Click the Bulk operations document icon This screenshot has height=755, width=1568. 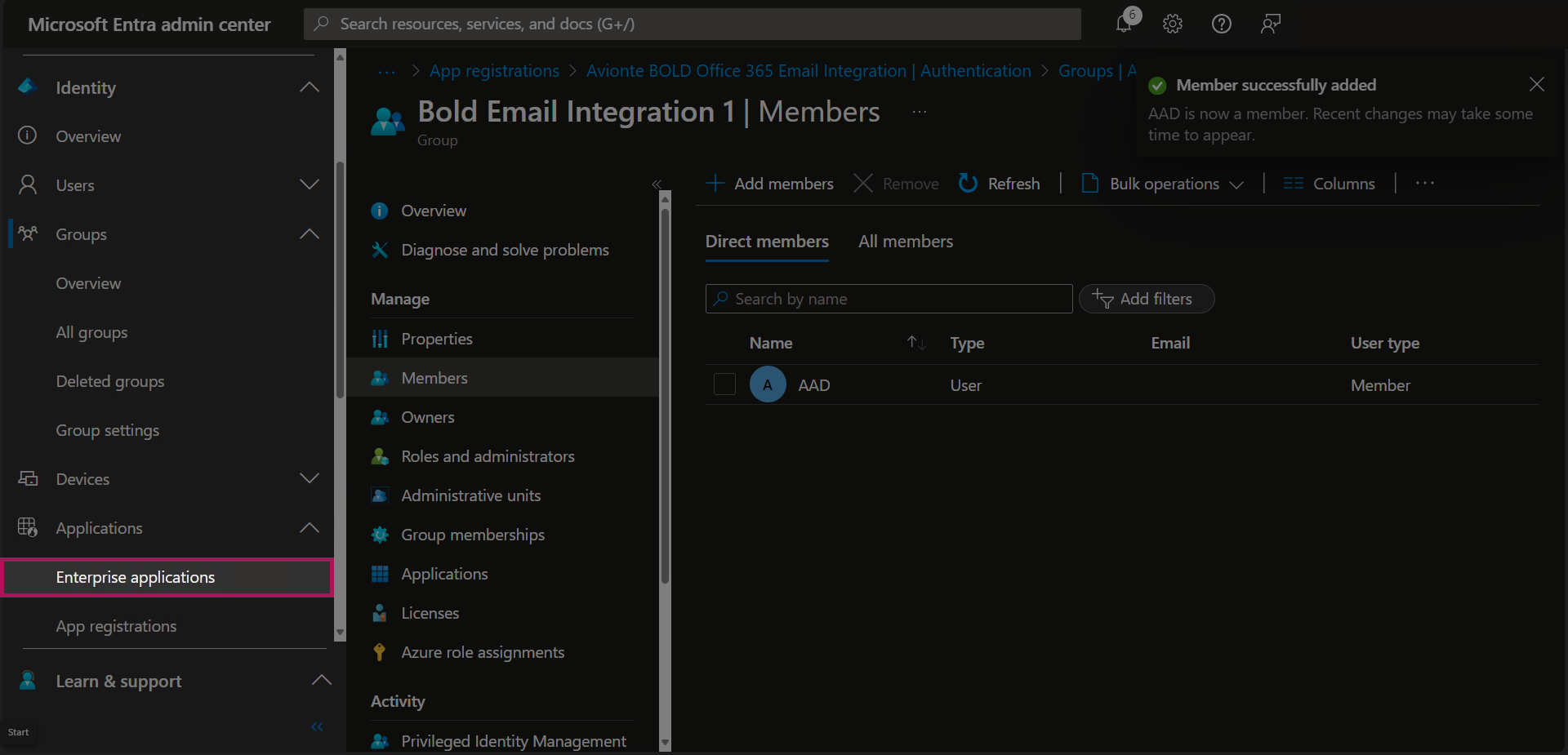click(x=1089, y=183)
